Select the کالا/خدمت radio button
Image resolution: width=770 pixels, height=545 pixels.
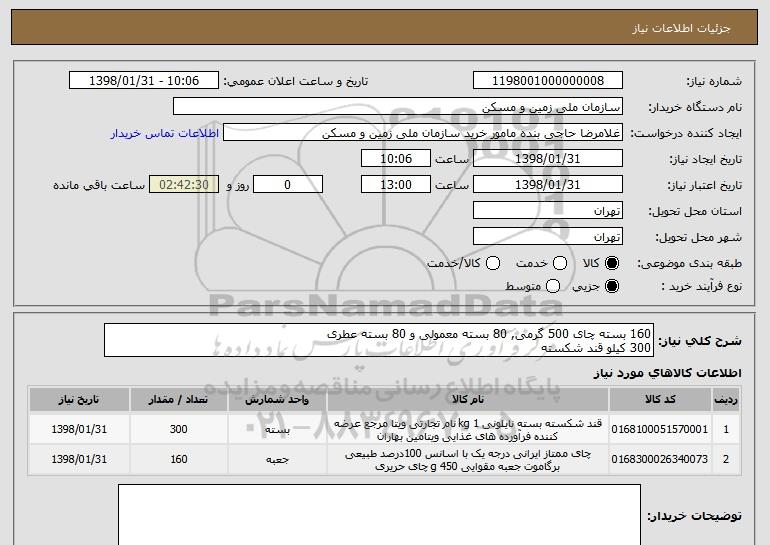tap(493, 263)
